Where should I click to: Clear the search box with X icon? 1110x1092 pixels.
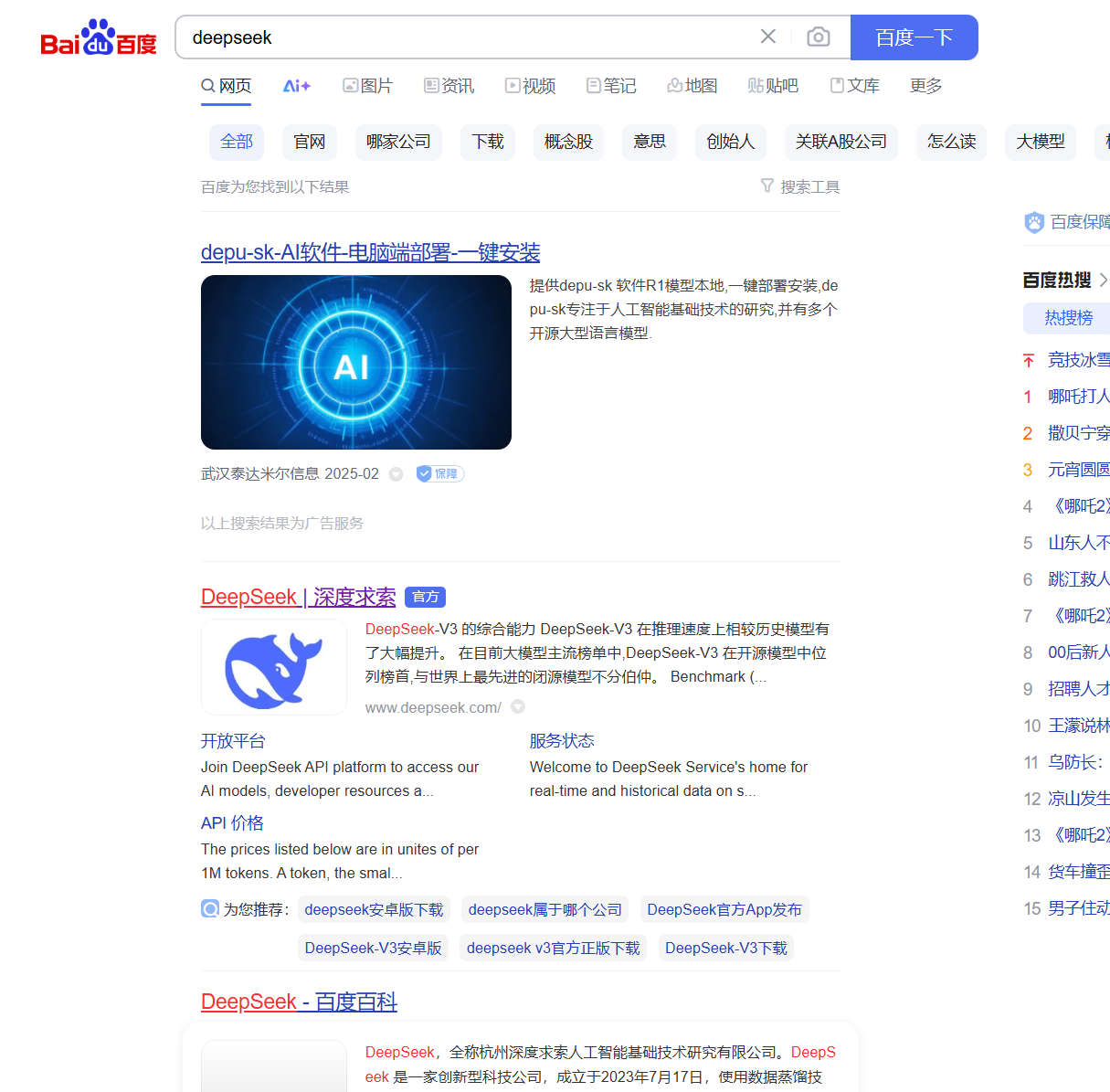(768, 37)
